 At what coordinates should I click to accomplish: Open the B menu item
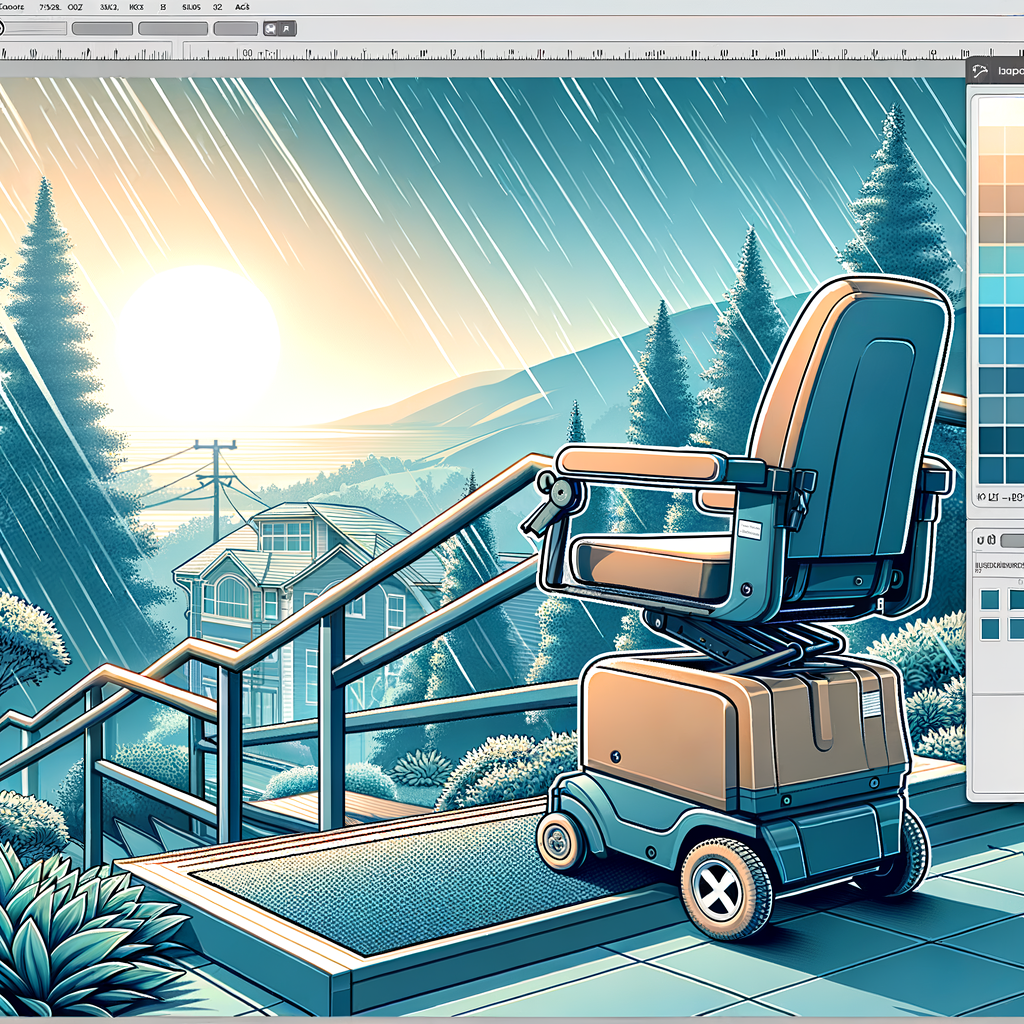click(x=163, y=7)
